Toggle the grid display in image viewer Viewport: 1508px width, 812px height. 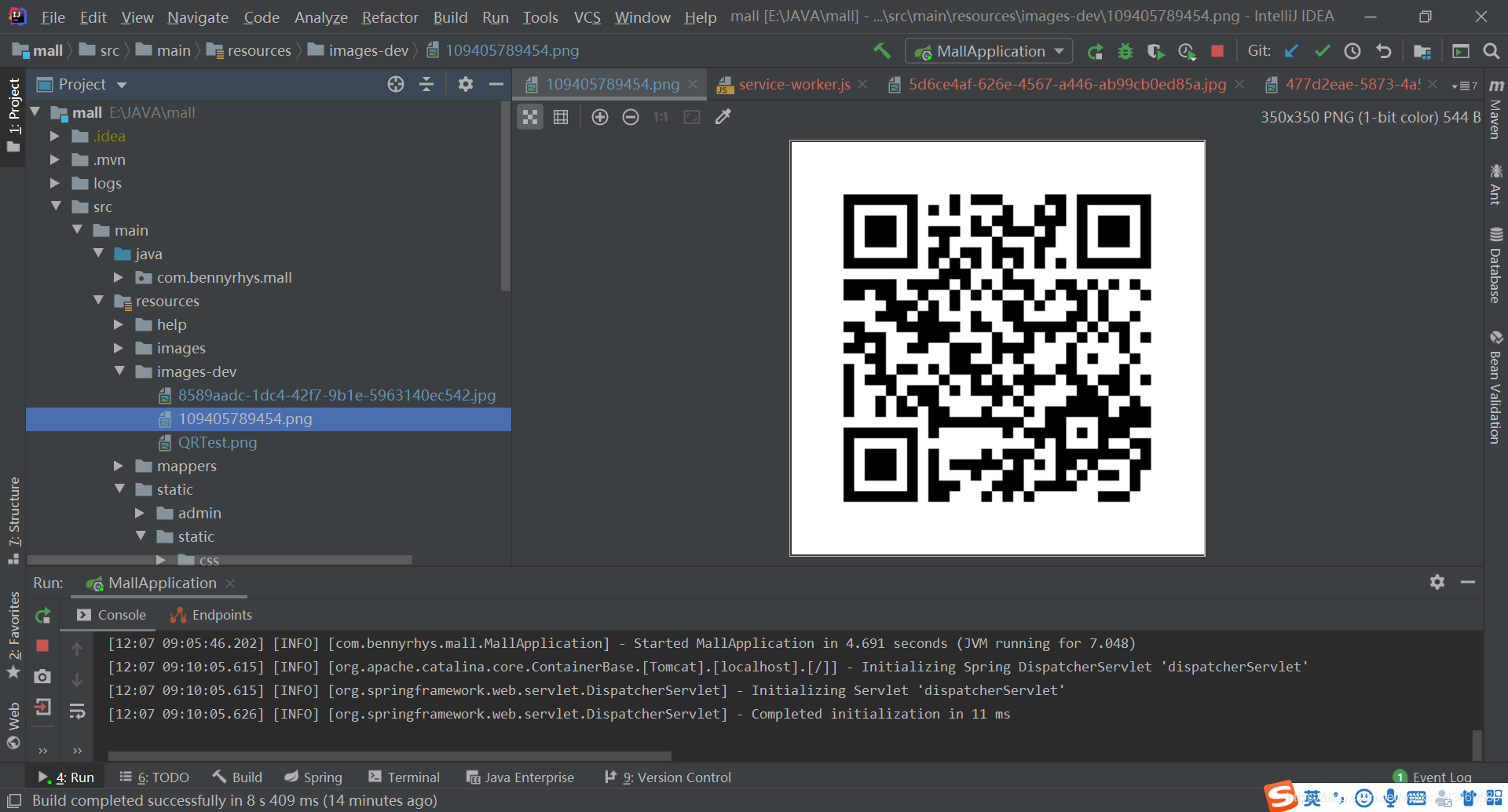pos(561,117)
